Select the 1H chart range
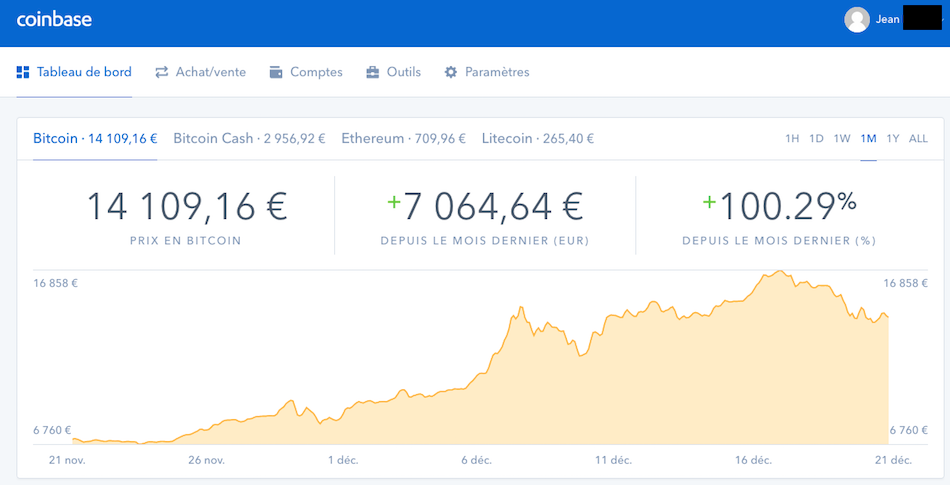 pyautogui.click(x=792, y=139)
